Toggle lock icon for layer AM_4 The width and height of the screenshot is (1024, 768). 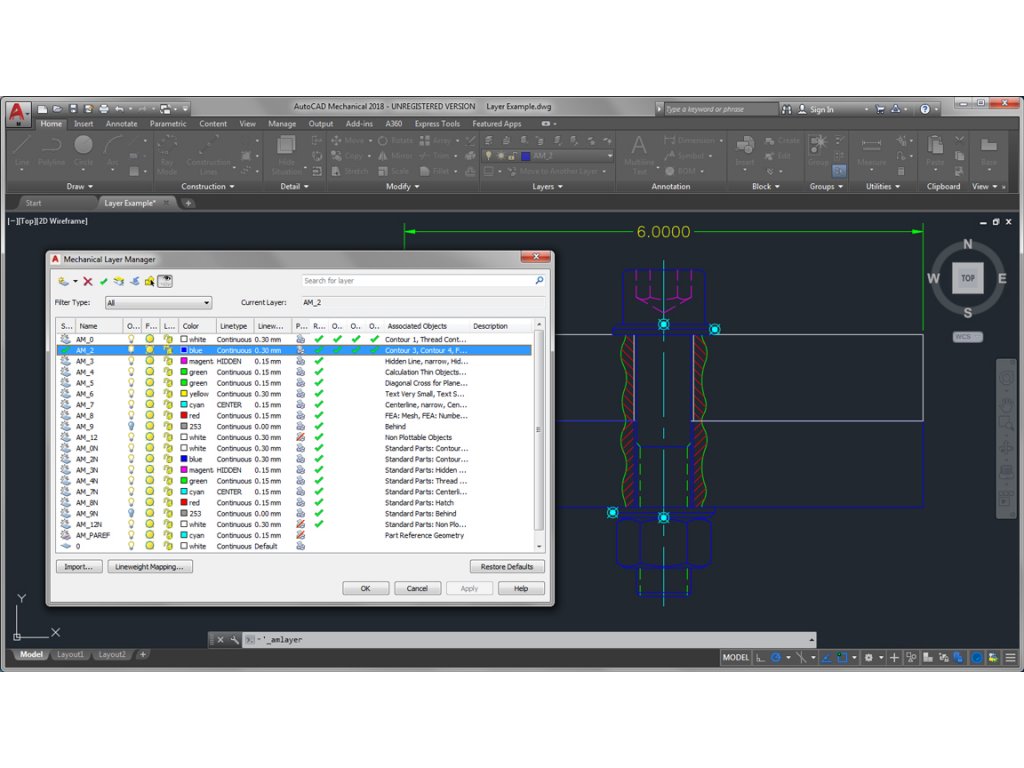click(168, 372)
